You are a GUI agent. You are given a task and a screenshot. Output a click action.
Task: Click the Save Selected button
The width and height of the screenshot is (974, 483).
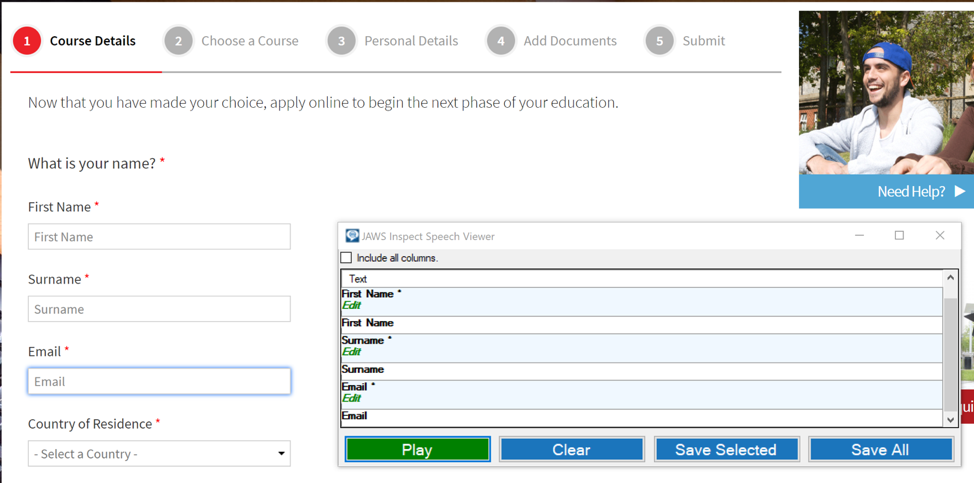tap(726, 450)
